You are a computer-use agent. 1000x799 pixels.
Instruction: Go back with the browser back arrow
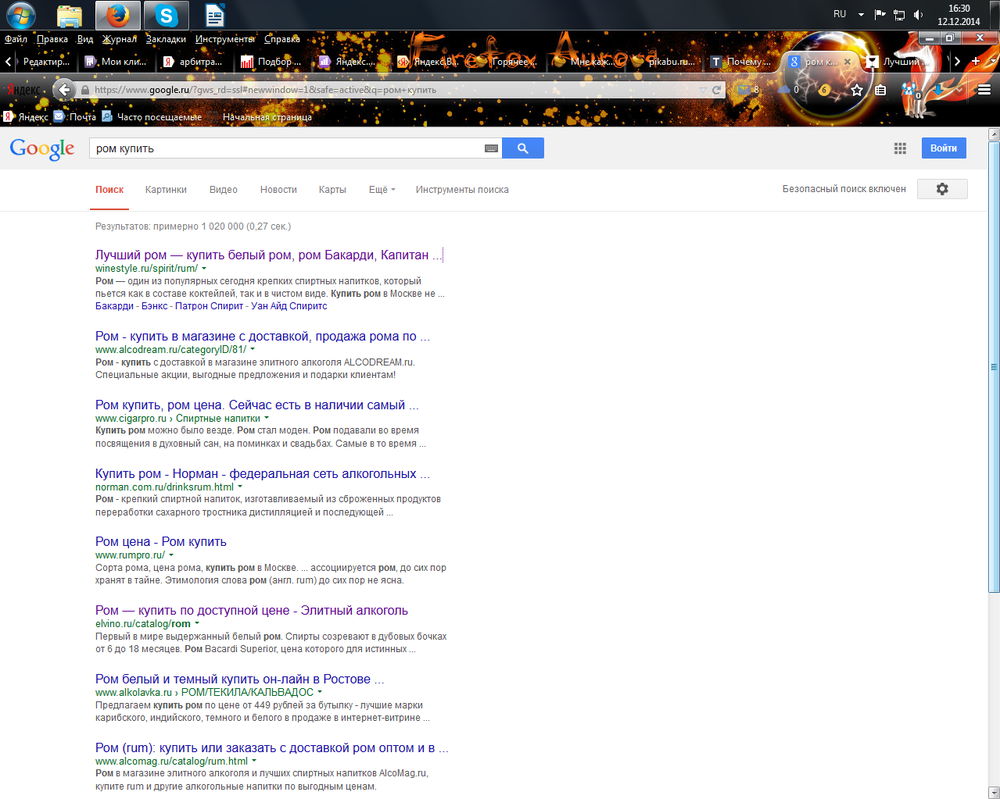click(x=64, y=90)
